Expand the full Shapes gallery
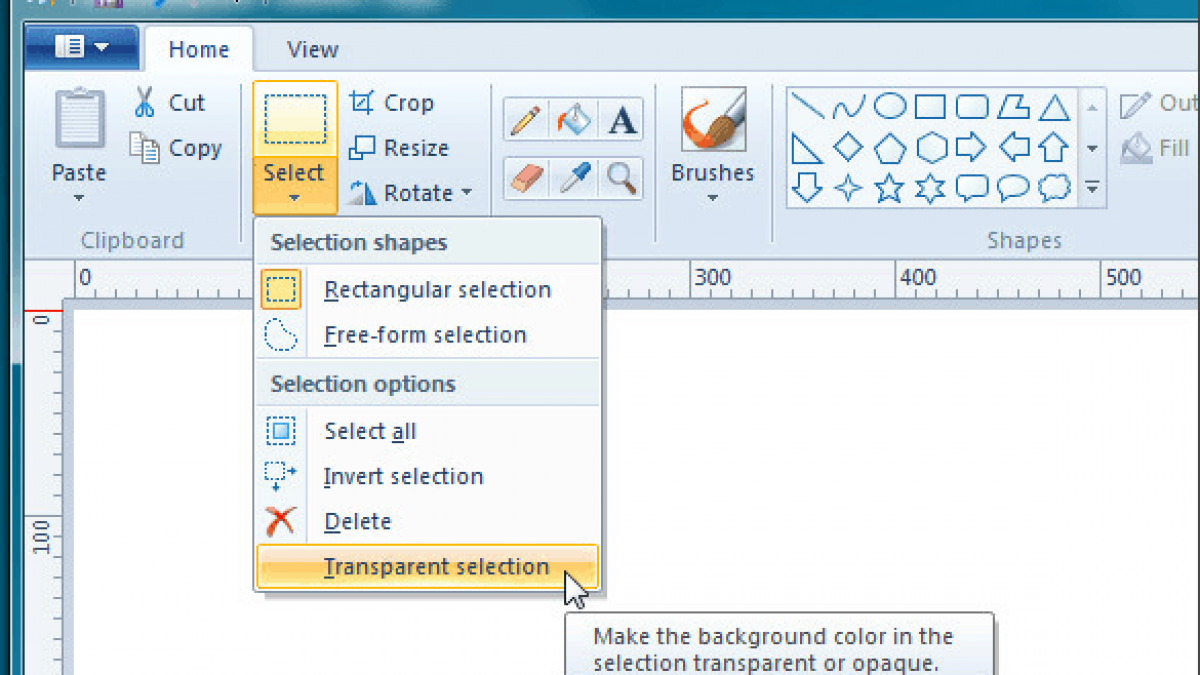The image size is (1200, 675). coord(1092,188)
